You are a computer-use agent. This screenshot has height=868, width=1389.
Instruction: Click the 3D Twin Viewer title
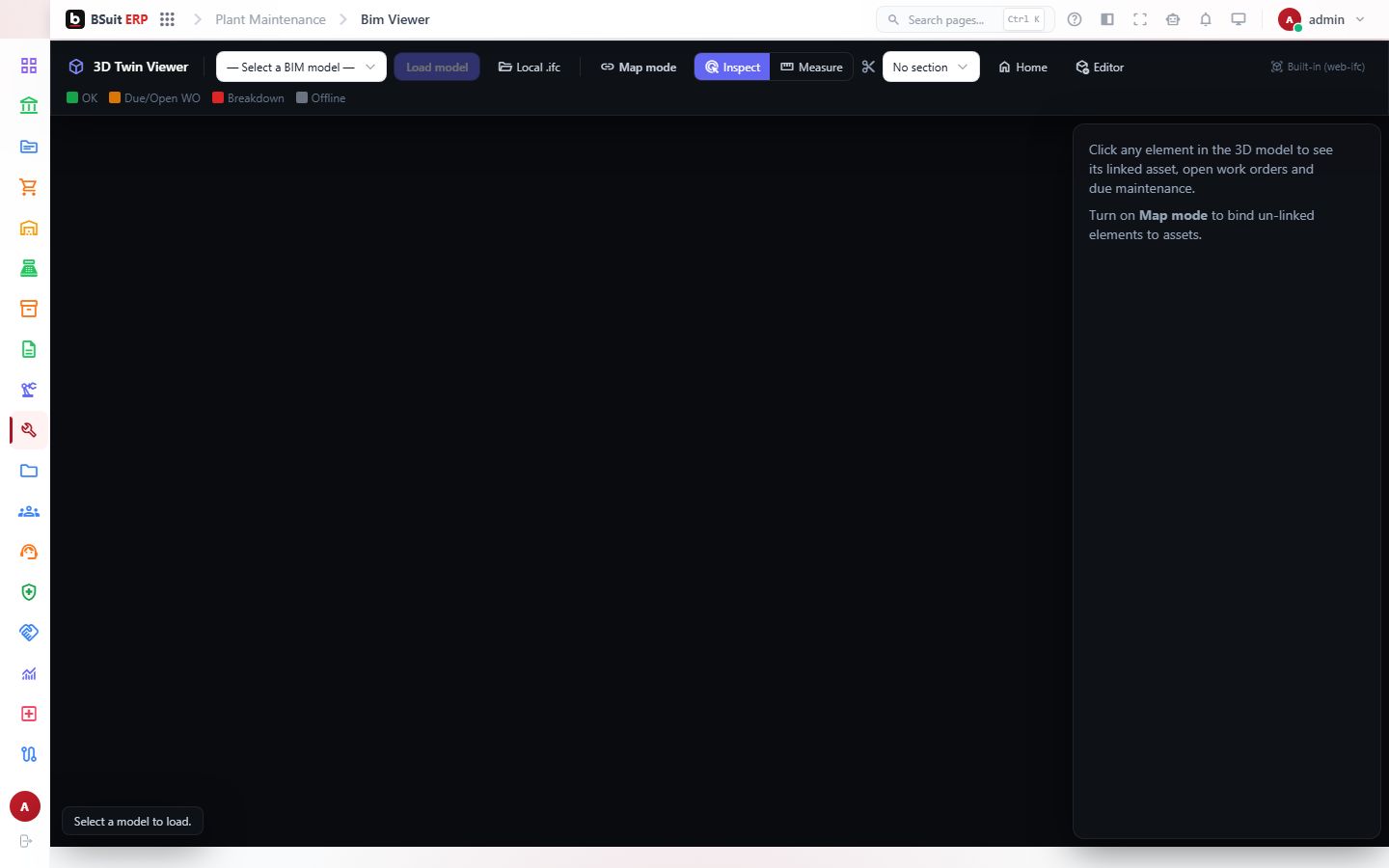point(141,67)
